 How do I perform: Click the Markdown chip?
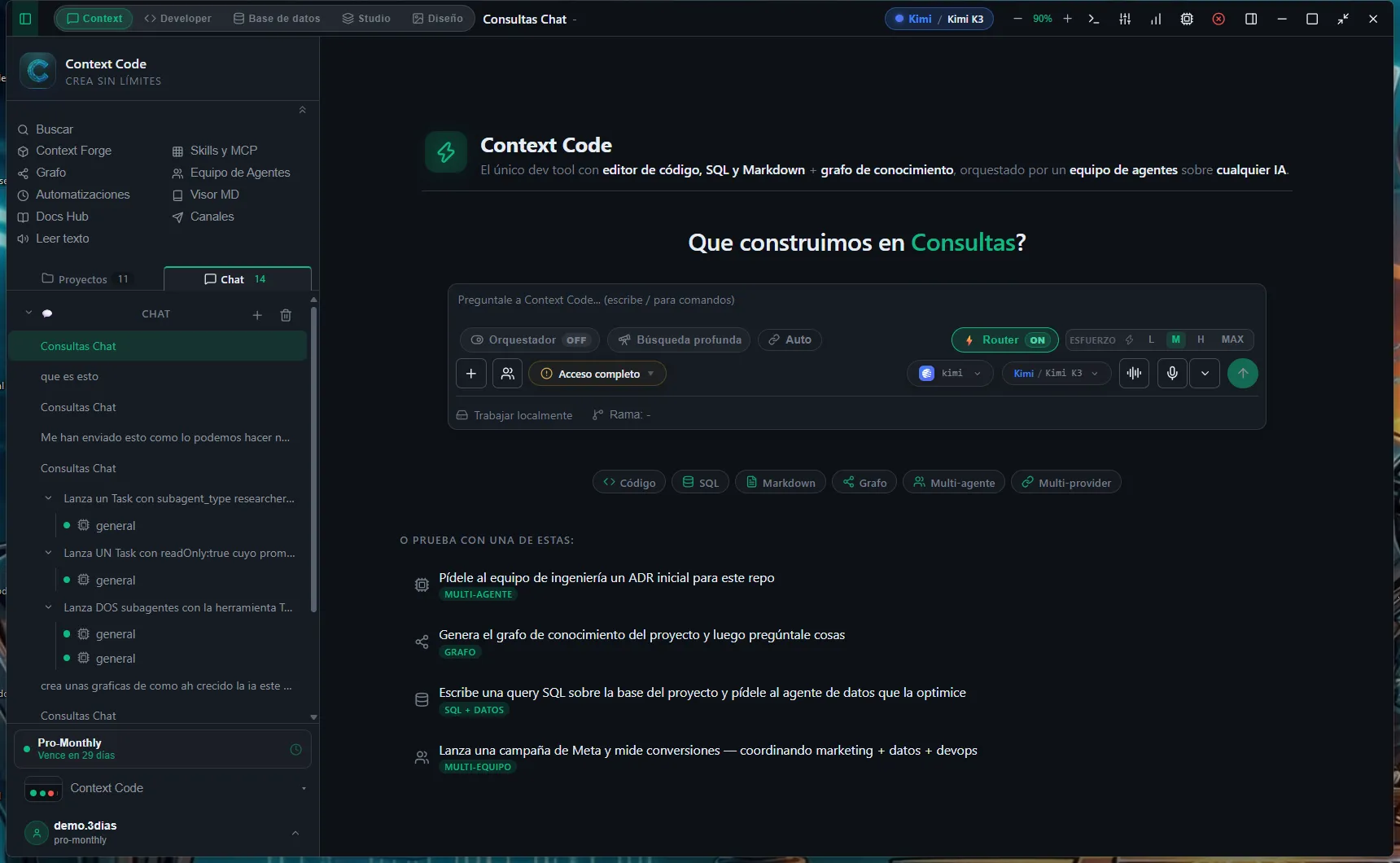click(x=781, y=483)
